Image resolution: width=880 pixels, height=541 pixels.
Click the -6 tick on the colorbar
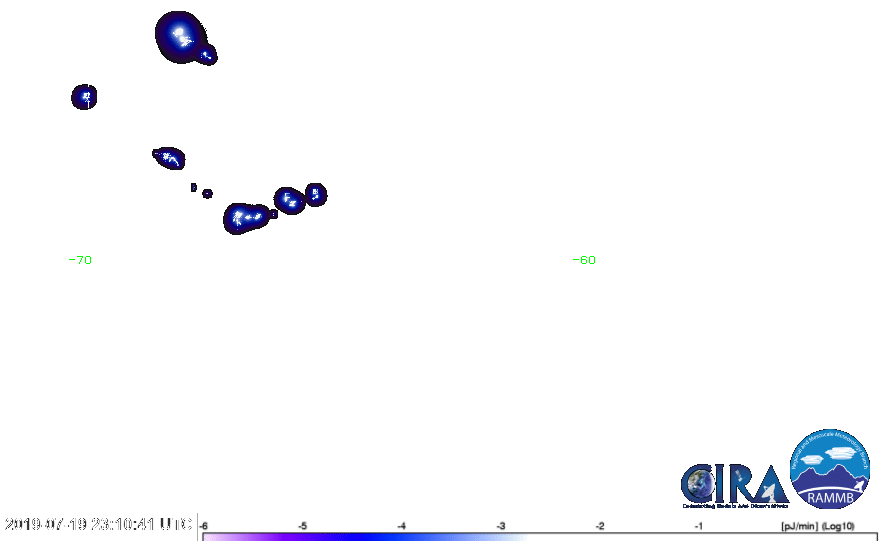point(203,525)
